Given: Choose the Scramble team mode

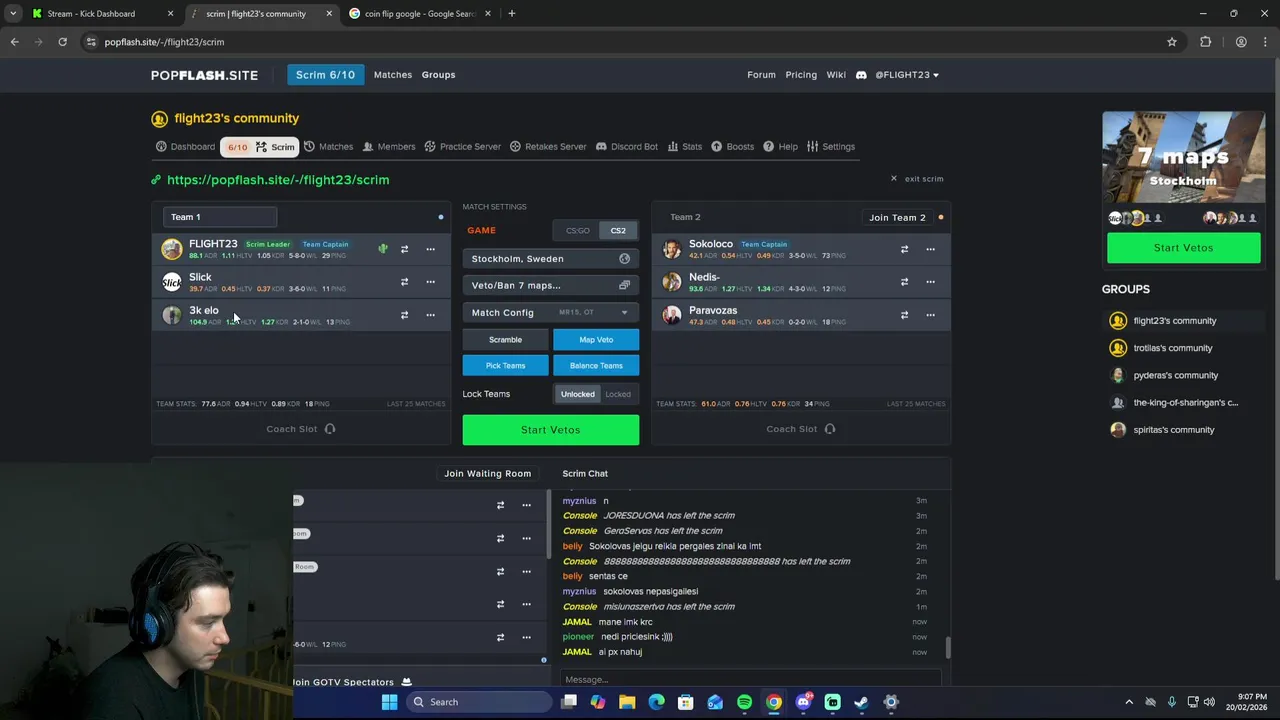Looking at the screenshot, I should point(505,340).
